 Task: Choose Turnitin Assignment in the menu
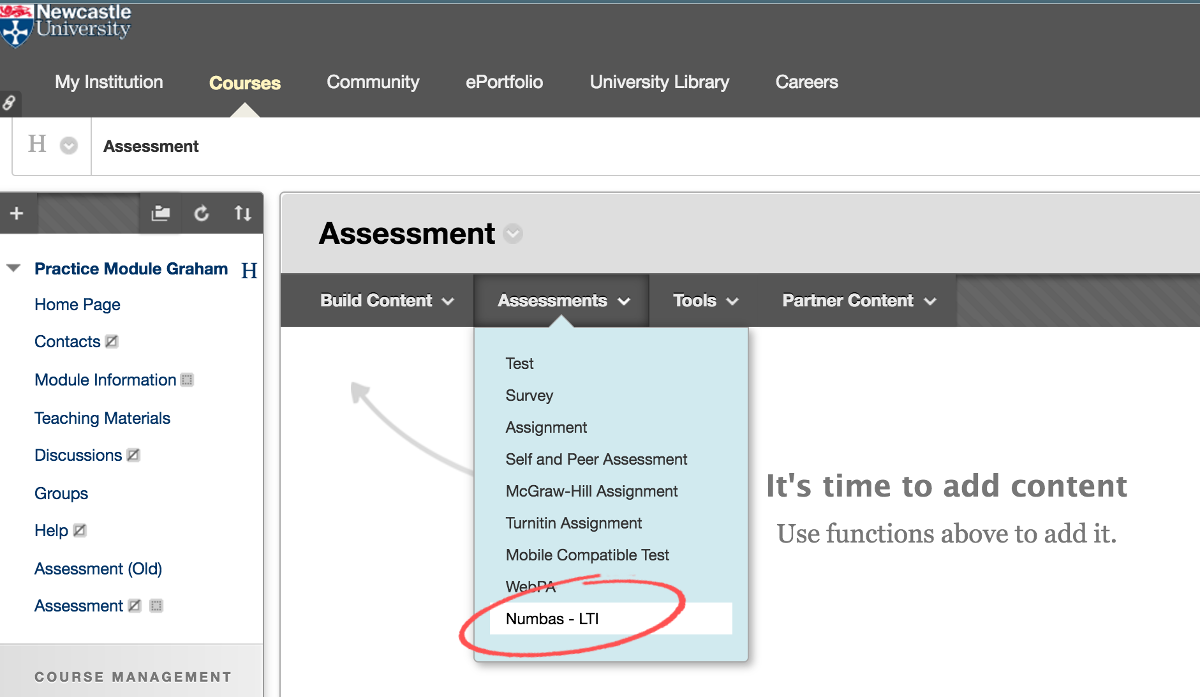573,523
